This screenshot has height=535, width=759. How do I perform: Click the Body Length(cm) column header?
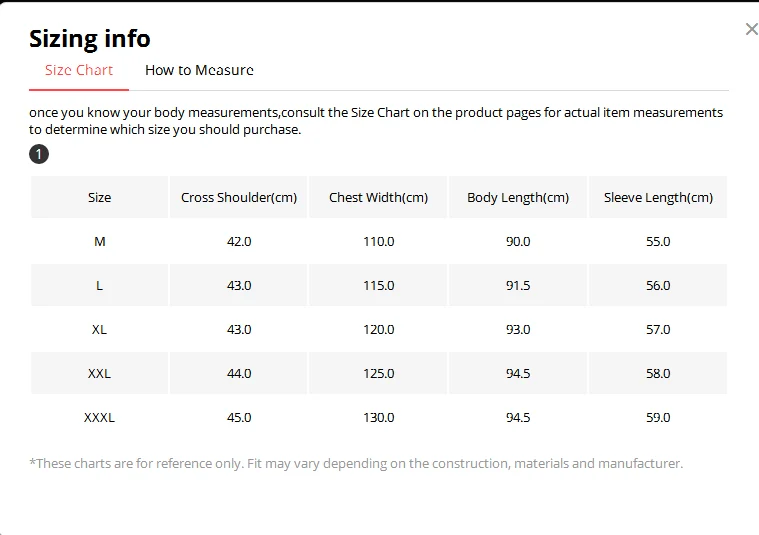pos(518,198)
